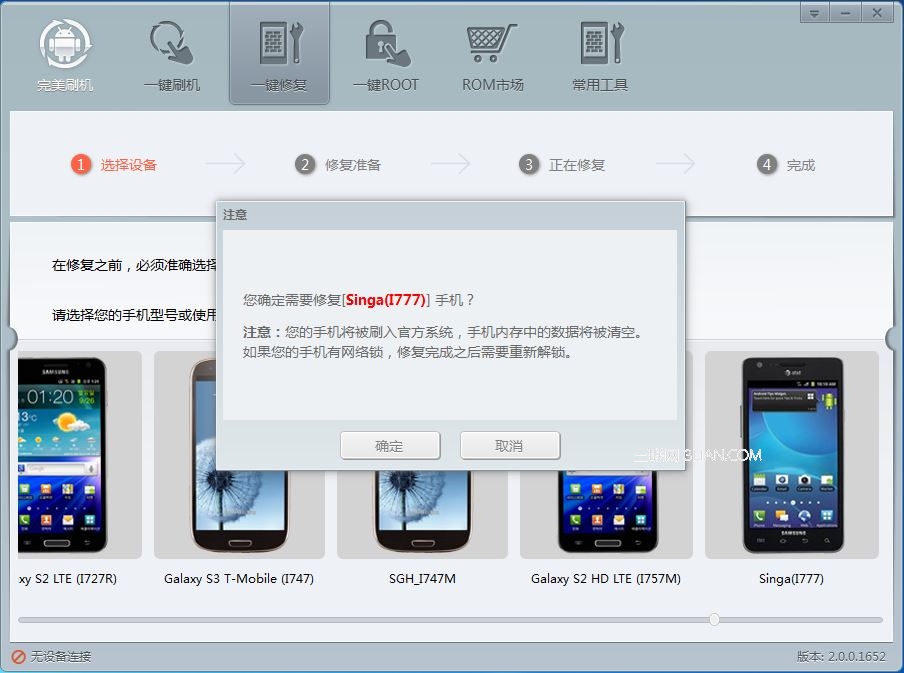Select the 一键修复 repair tool icon
This screenshot has width=904, height=673.
click(x=280, y=43)
